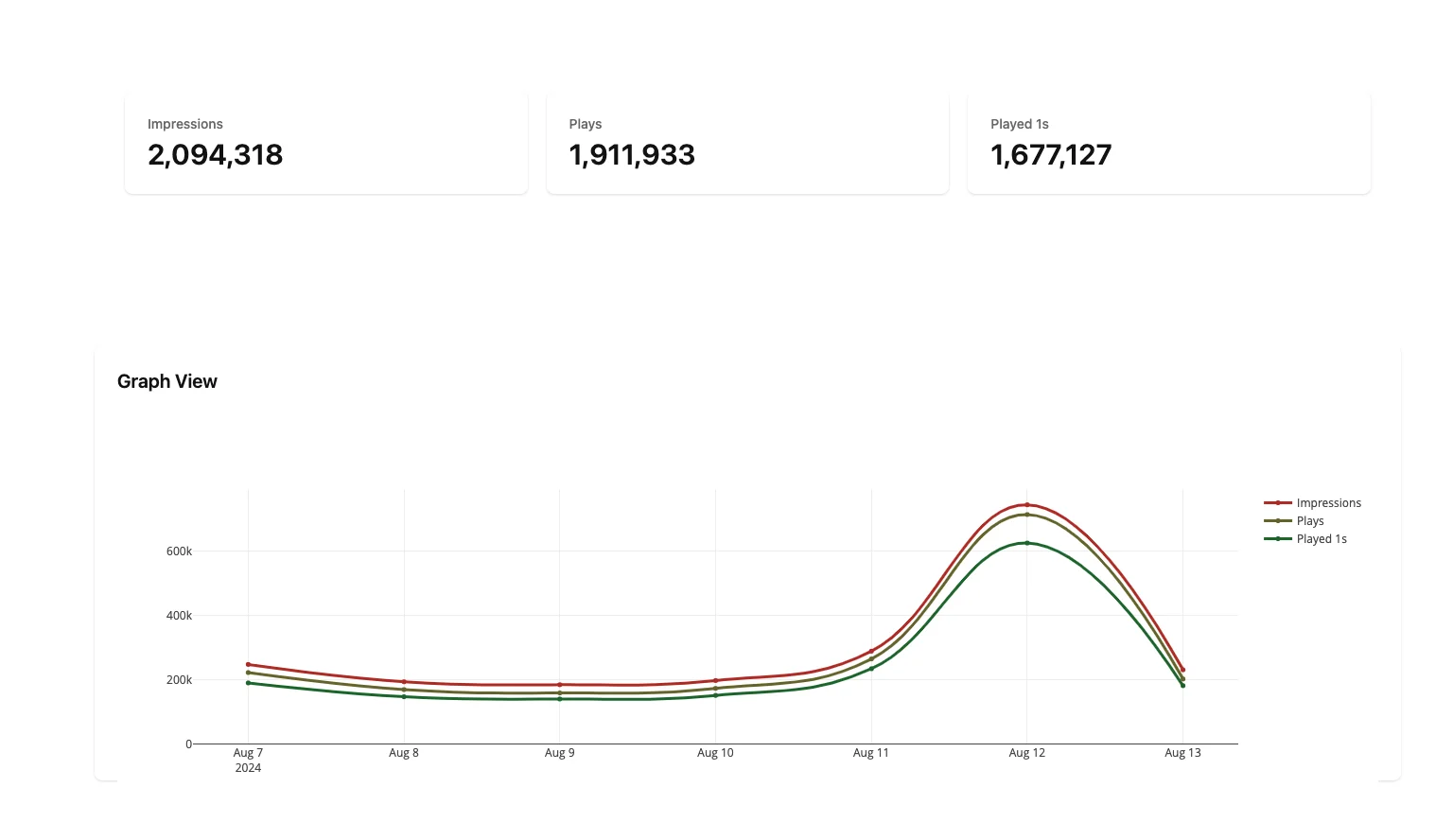
Task: Click the Aug 11 axis label
Action: (x=871, y=753)
